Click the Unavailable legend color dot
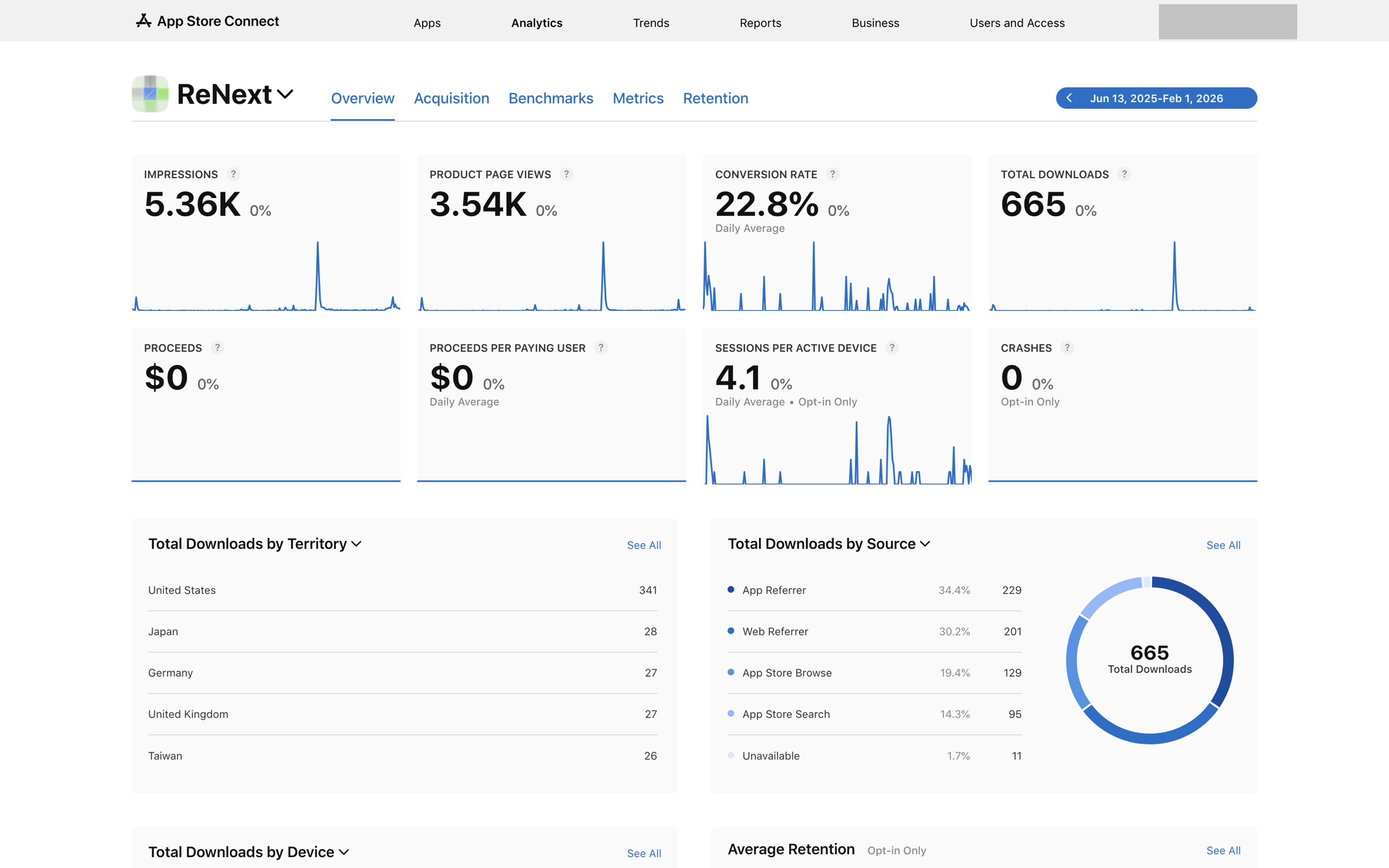Screen dimensions: 1389x868 (731, 755)
